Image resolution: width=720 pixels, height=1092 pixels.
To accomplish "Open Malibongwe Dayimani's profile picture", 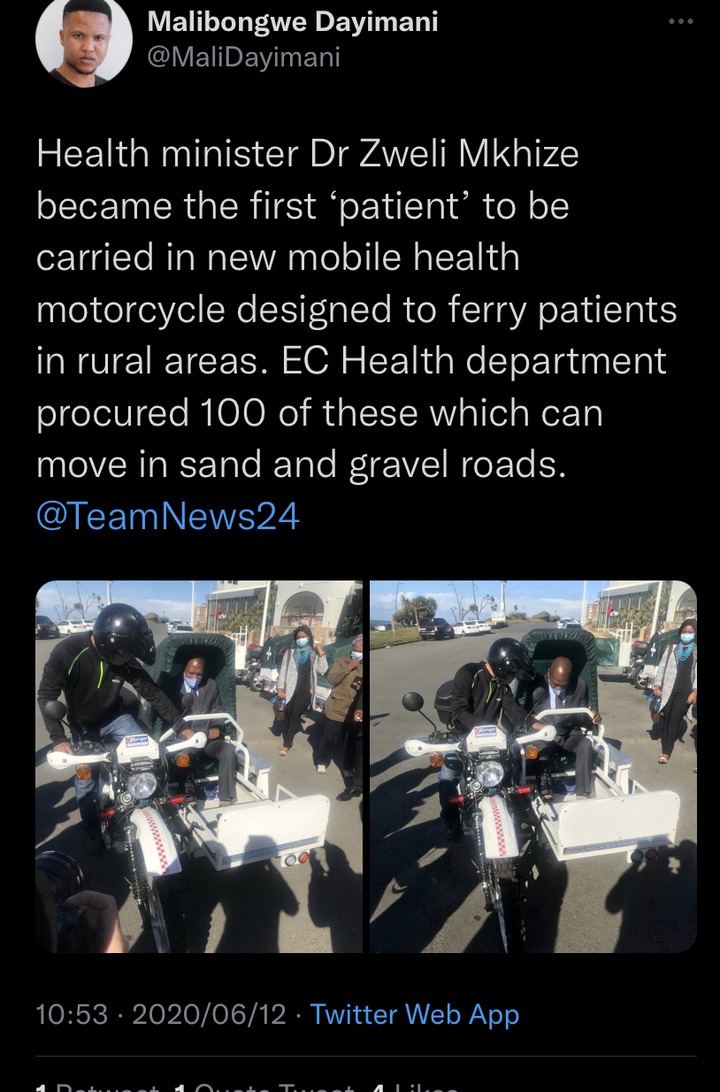I will [84, 40].
